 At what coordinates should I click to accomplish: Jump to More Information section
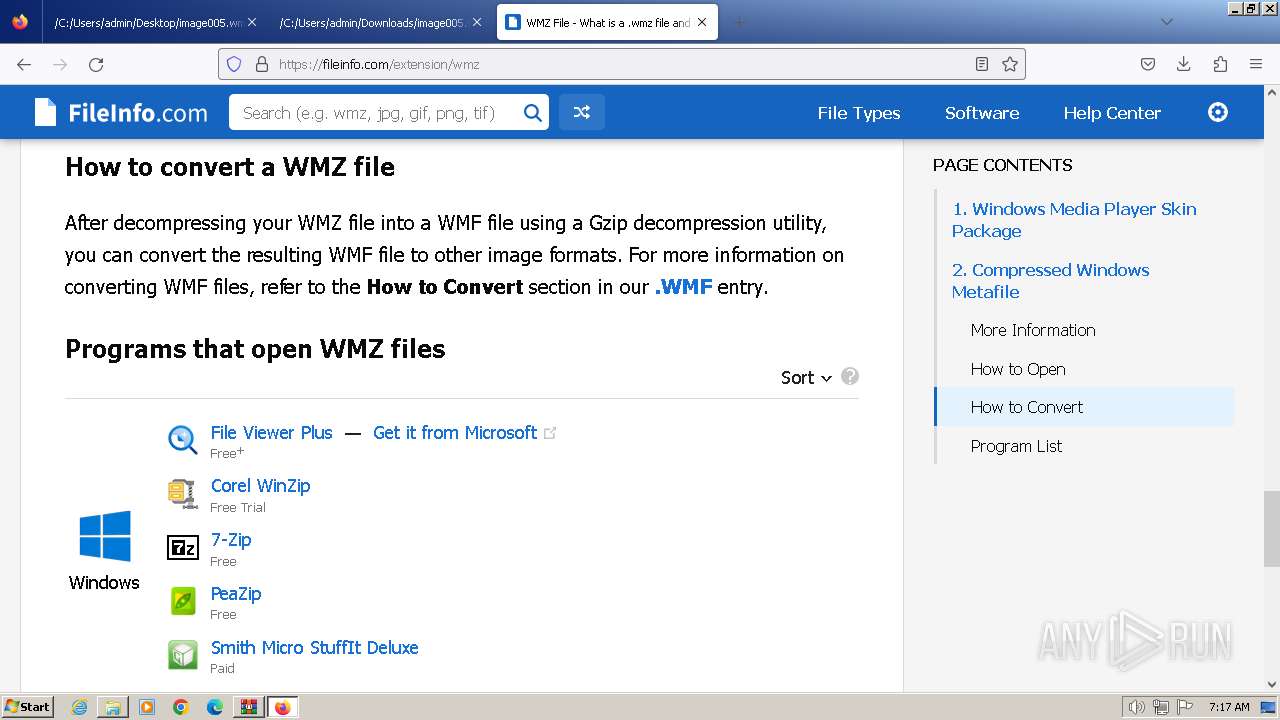[x=1033, y=330]
